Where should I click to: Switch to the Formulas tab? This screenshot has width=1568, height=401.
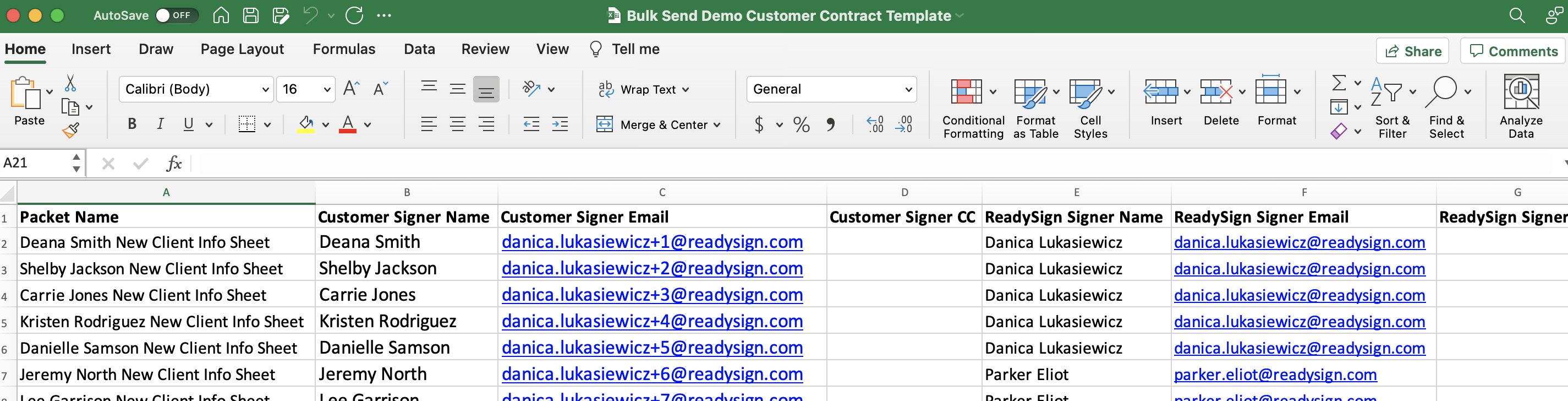click(x=344, y=50)
